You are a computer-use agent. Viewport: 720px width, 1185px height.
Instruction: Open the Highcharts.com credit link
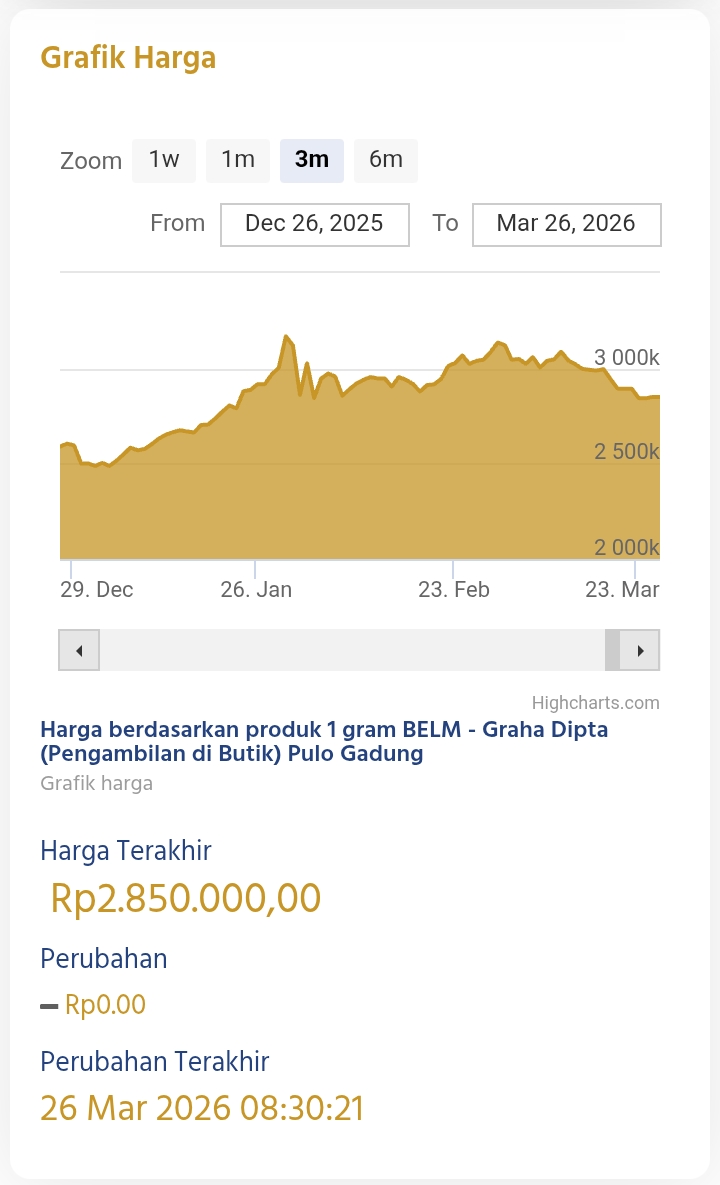[x=595, y=703]
